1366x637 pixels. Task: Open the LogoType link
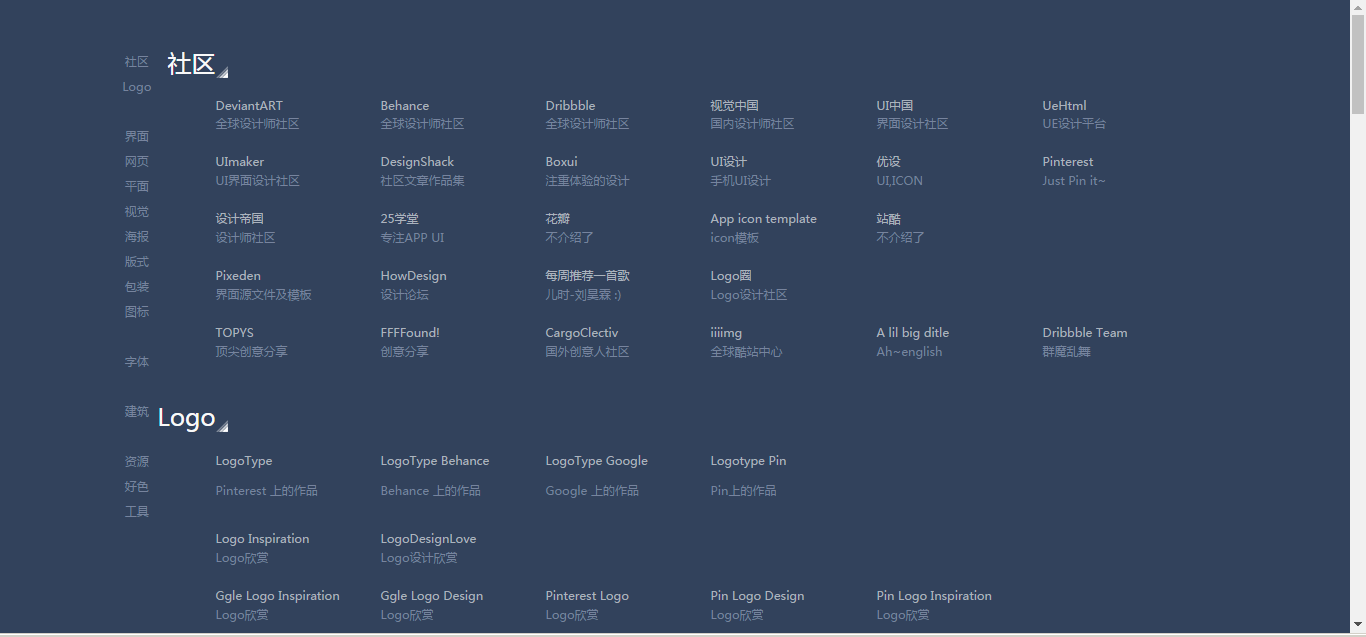[x=244, y=461]
